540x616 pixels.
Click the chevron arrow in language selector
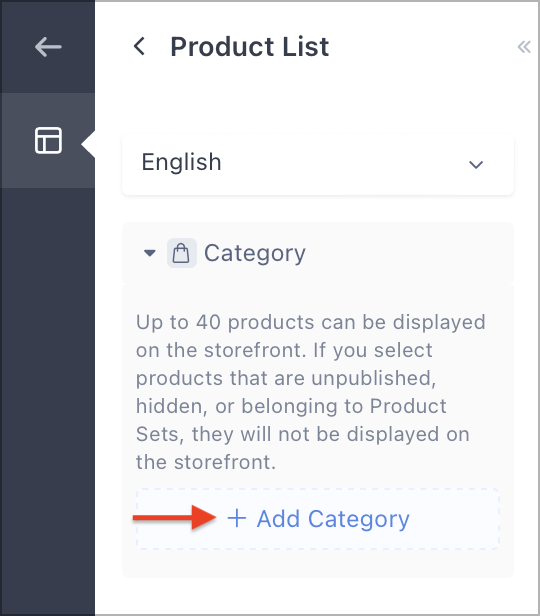click(476, 165)
